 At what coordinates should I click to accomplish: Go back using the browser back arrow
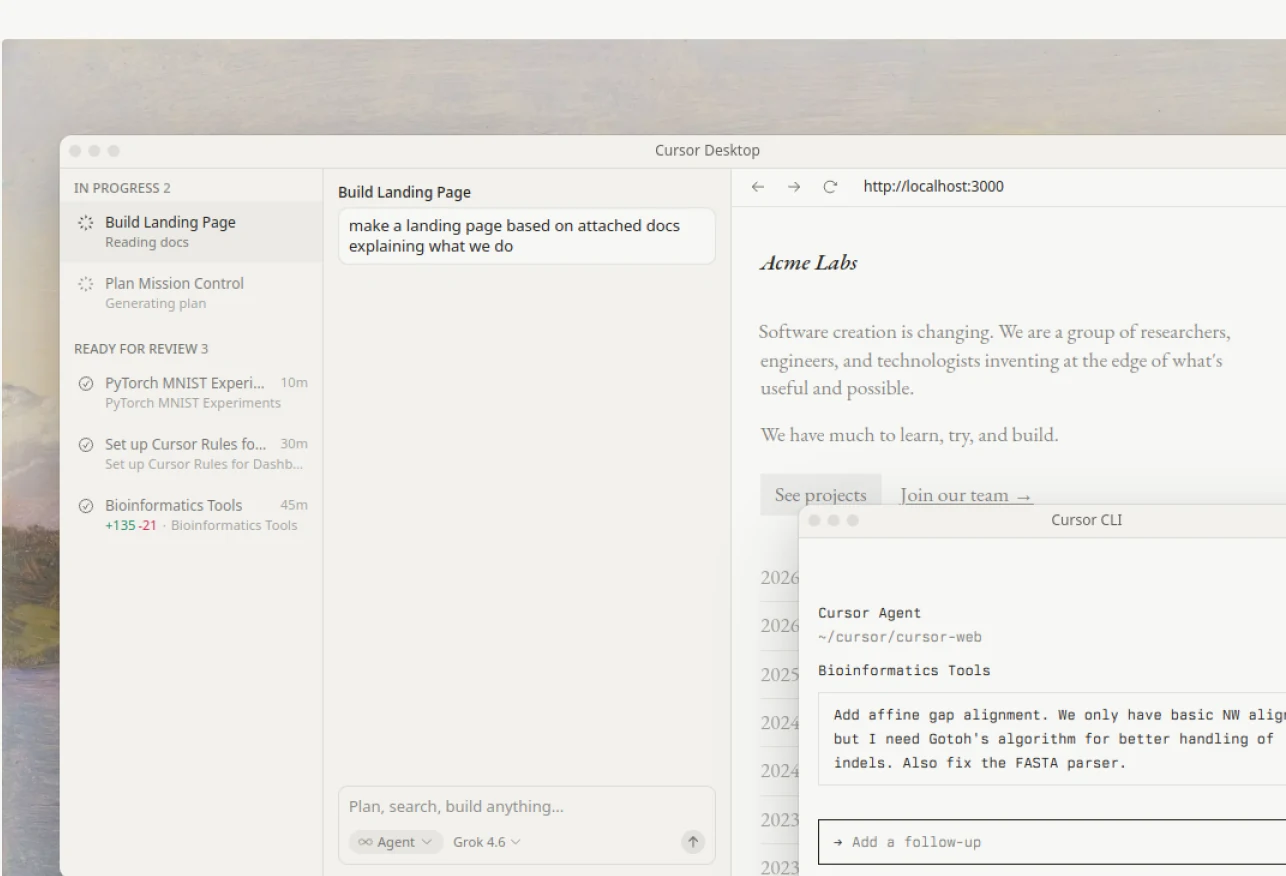pos(758,187)
